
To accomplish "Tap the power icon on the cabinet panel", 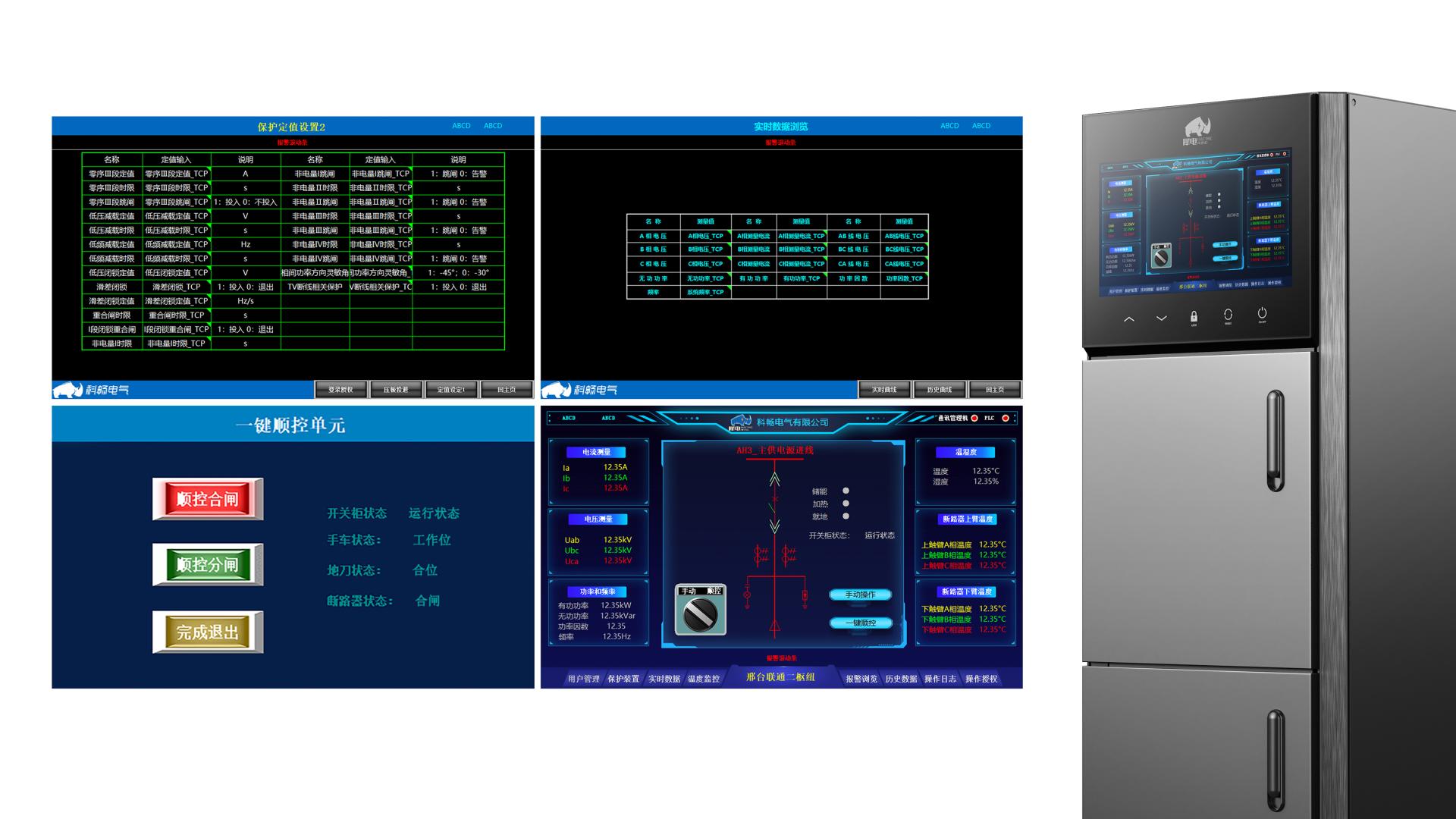I will (1262, 312).
